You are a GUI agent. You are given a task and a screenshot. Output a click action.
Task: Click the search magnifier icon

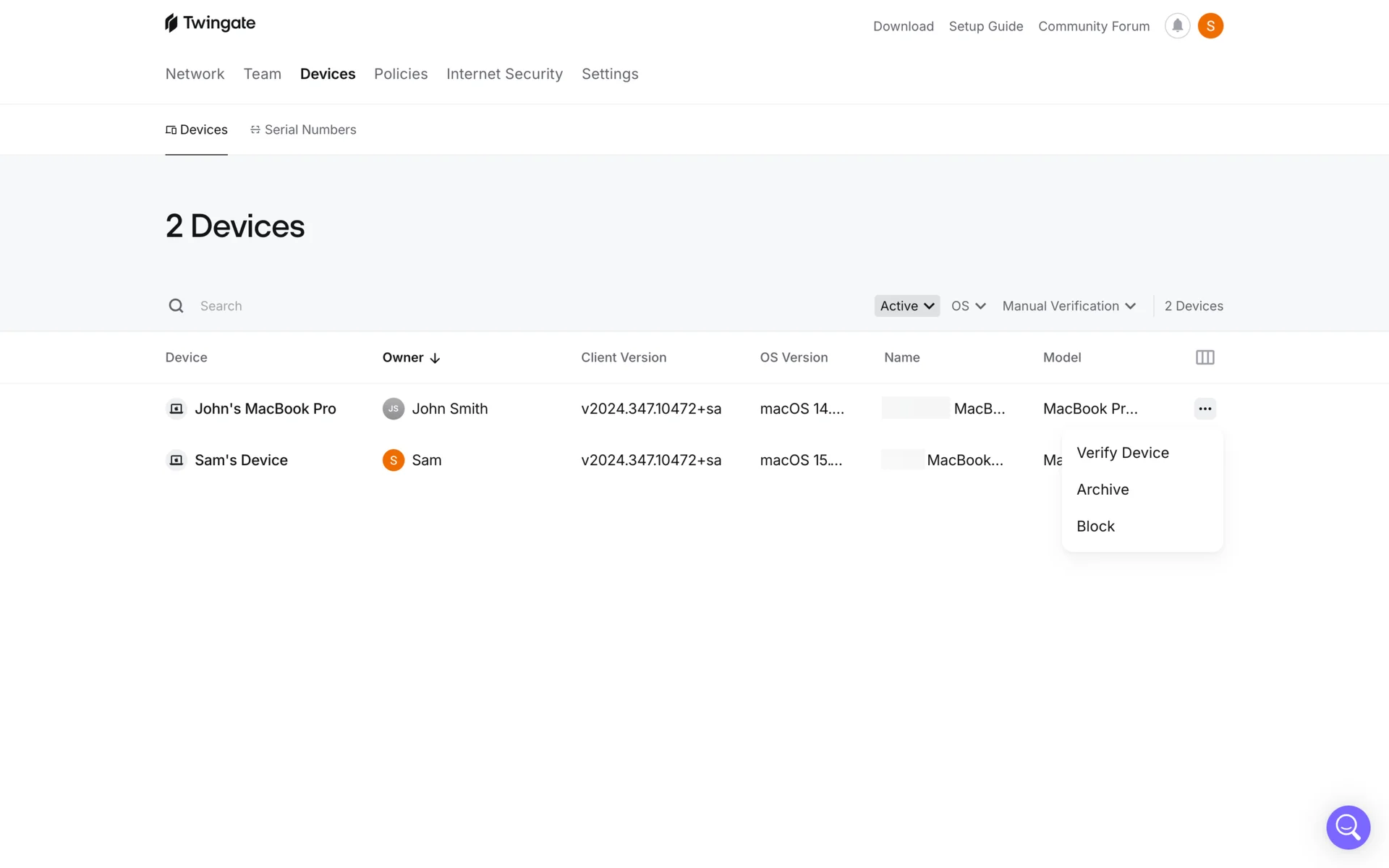176,306
